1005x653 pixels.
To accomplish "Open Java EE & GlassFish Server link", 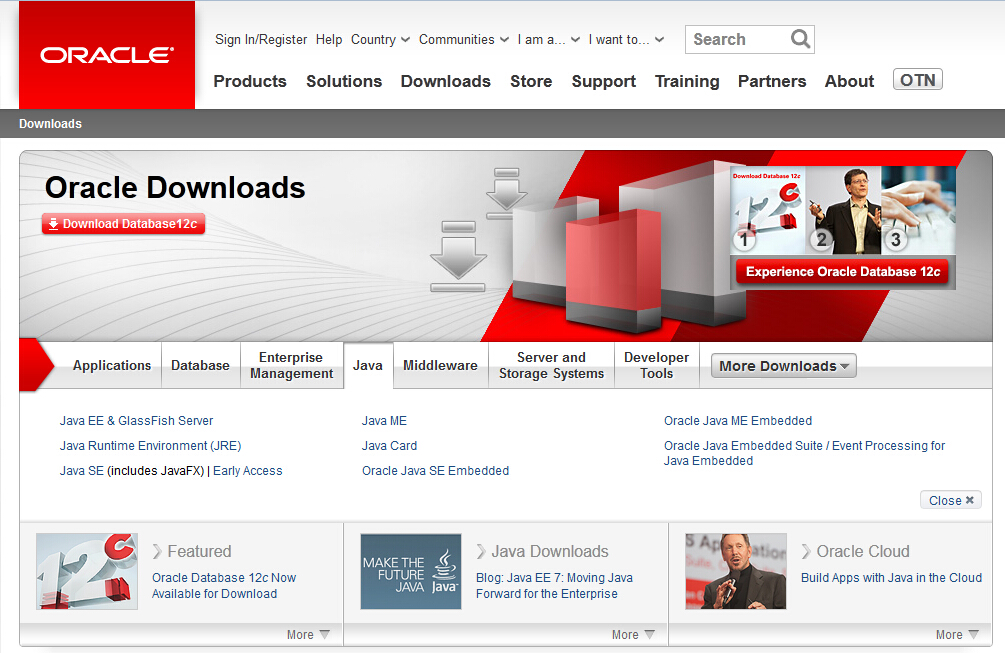I will pyautogui.click(x=137, y=421).
